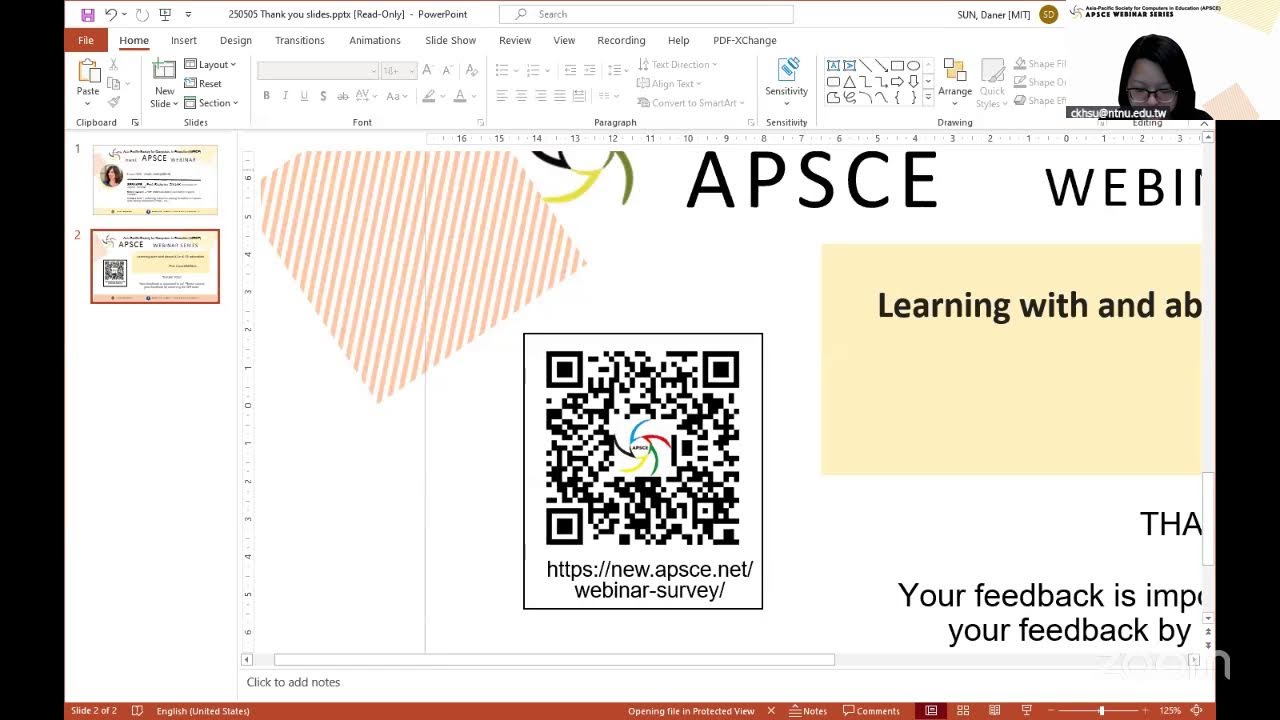
Task: Open Customize Quick Access Toolbar arrow
Action: (188, 15)
